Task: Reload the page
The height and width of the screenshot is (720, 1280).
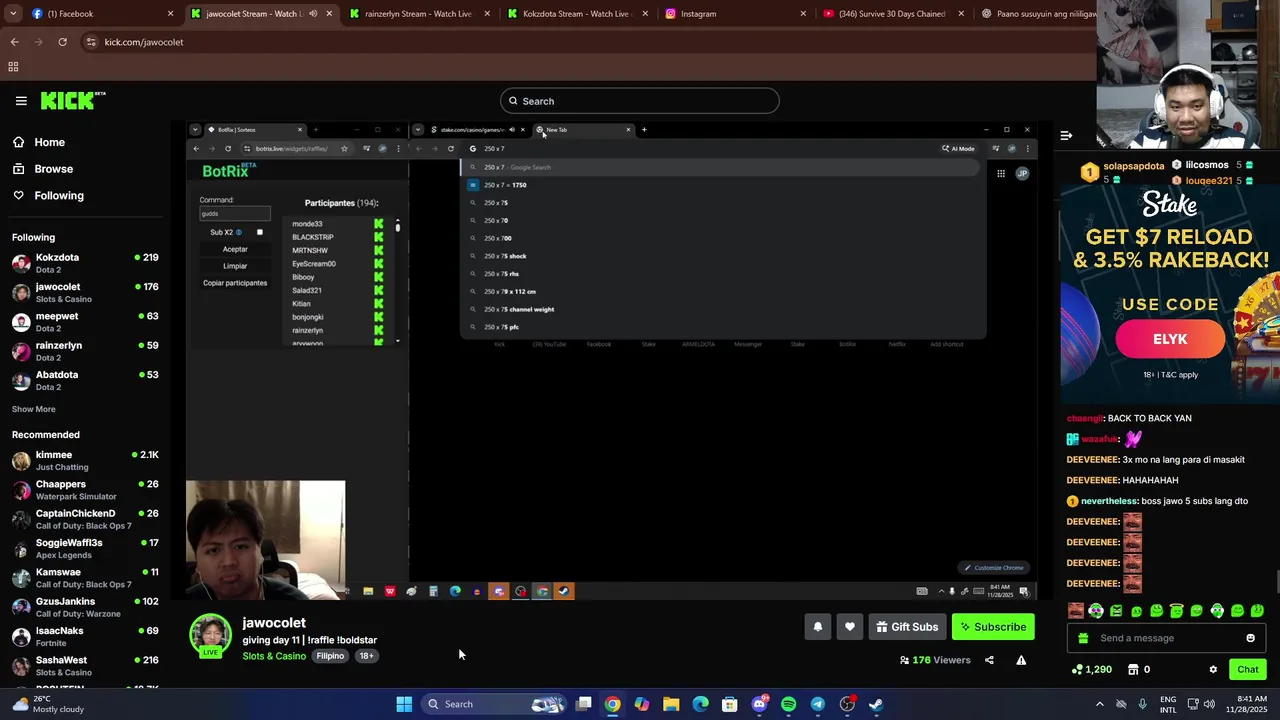Action: click(x=62, y=42)
